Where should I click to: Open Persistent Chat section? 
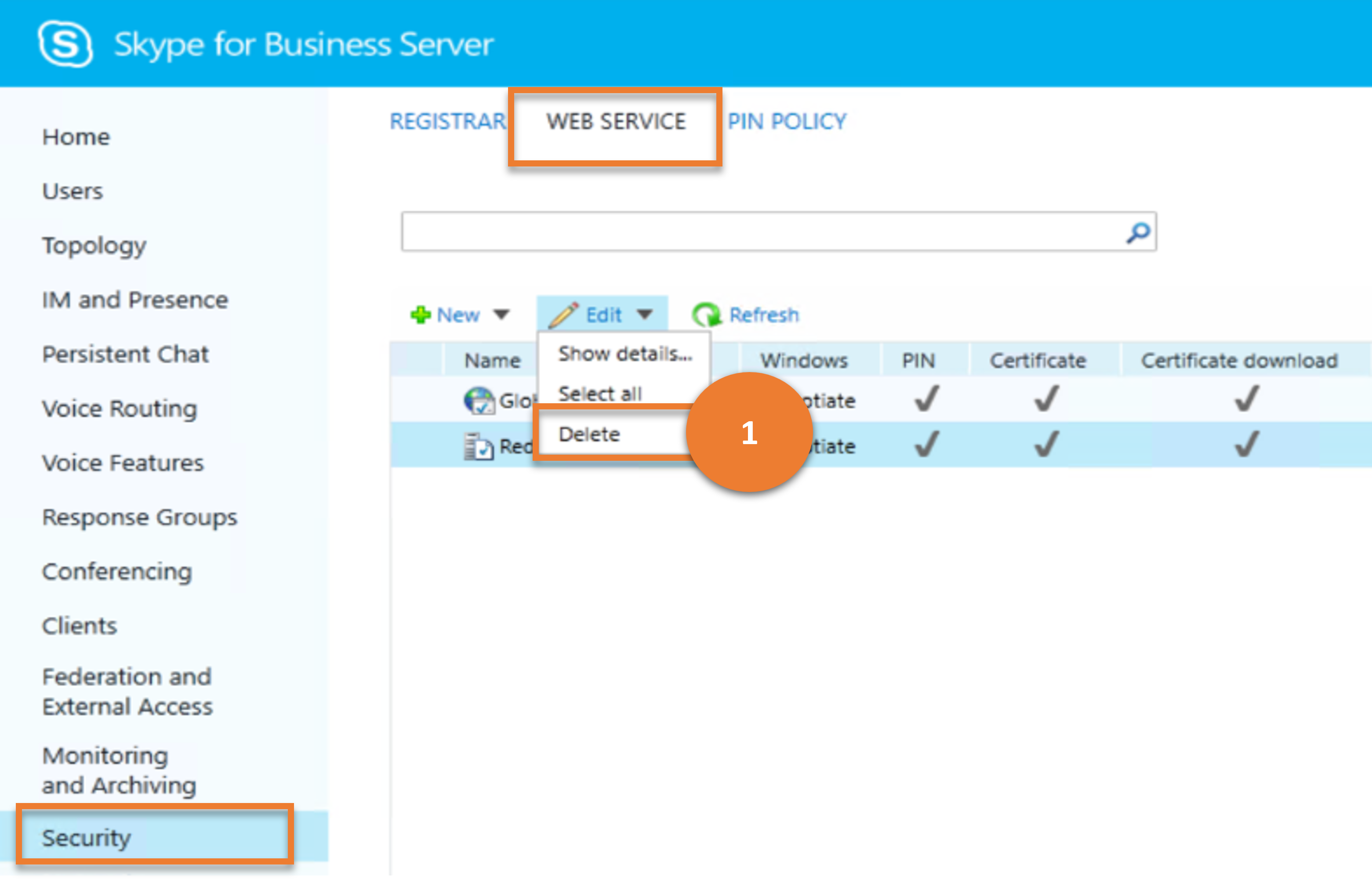pyautogui.click(x=125, y=354)
